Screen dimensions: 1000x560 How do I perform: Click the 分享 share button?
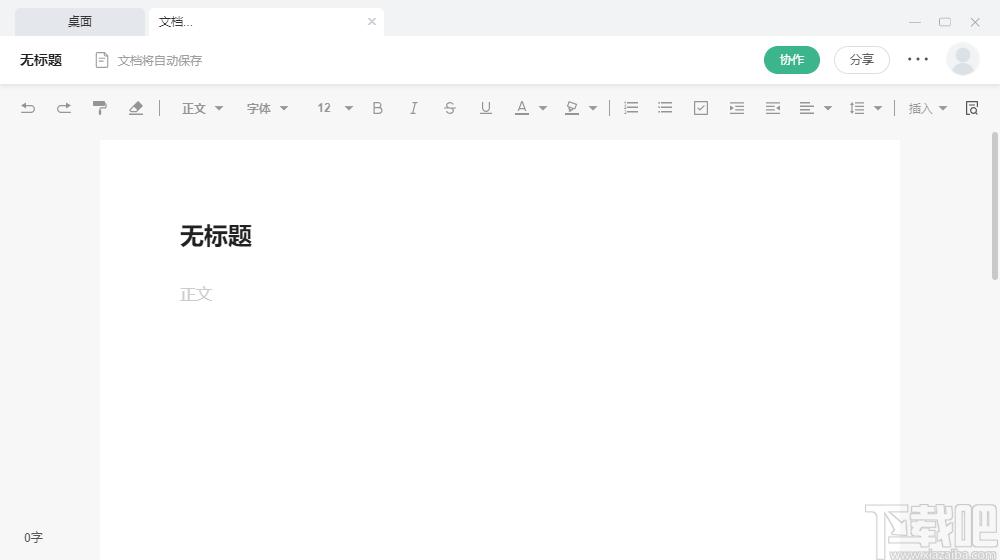862,60
